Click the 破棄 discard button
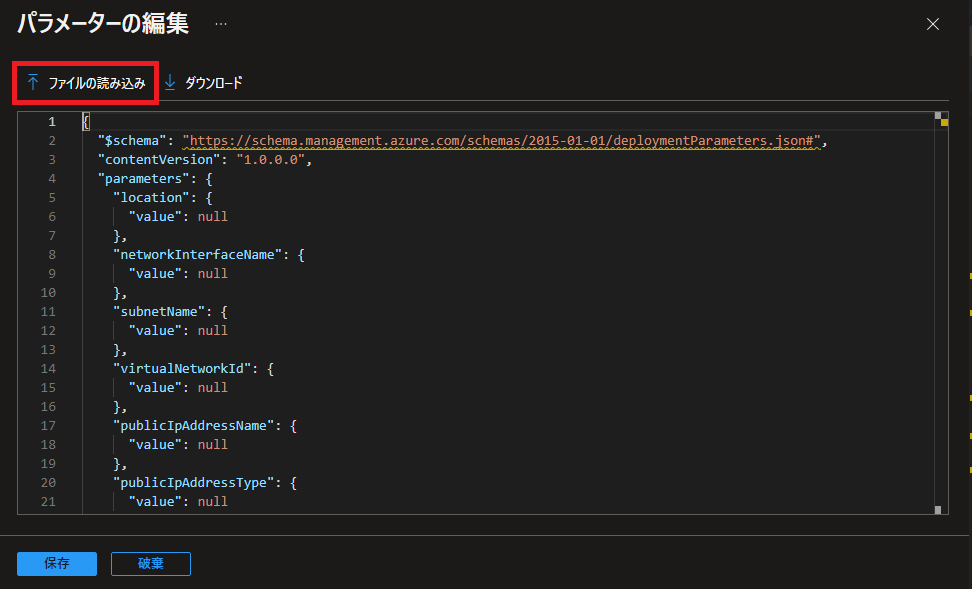The image size is (972, 589). [x=150, y=564]
